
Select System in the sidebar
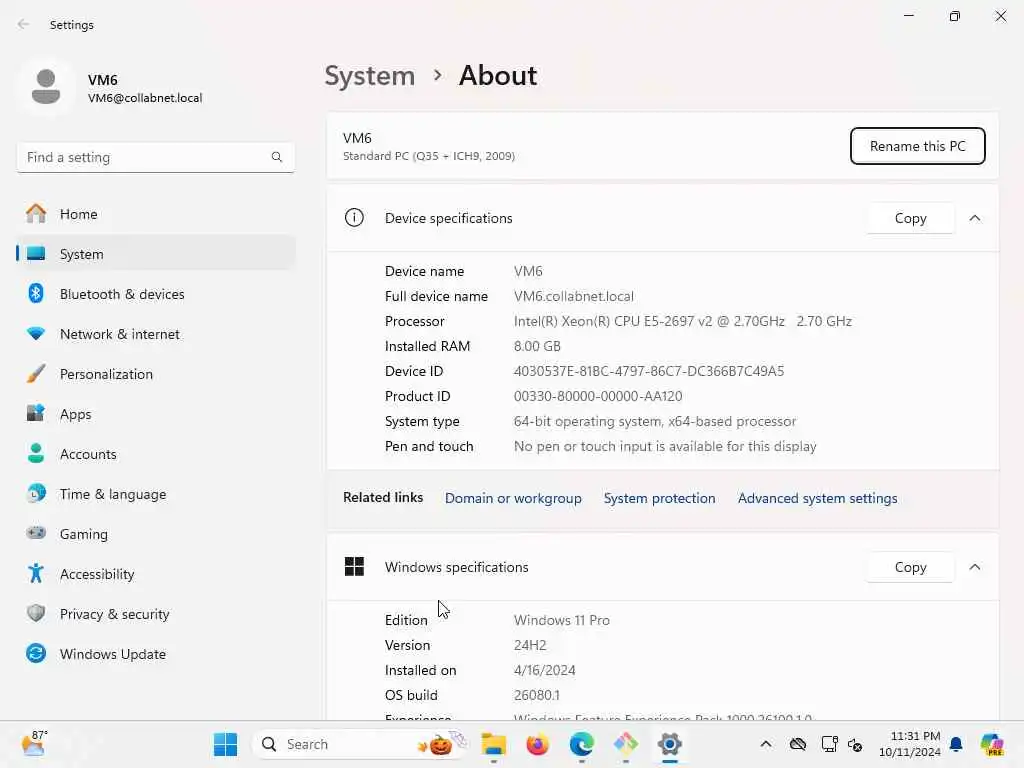pyautogui.click(x=155, y=254)
